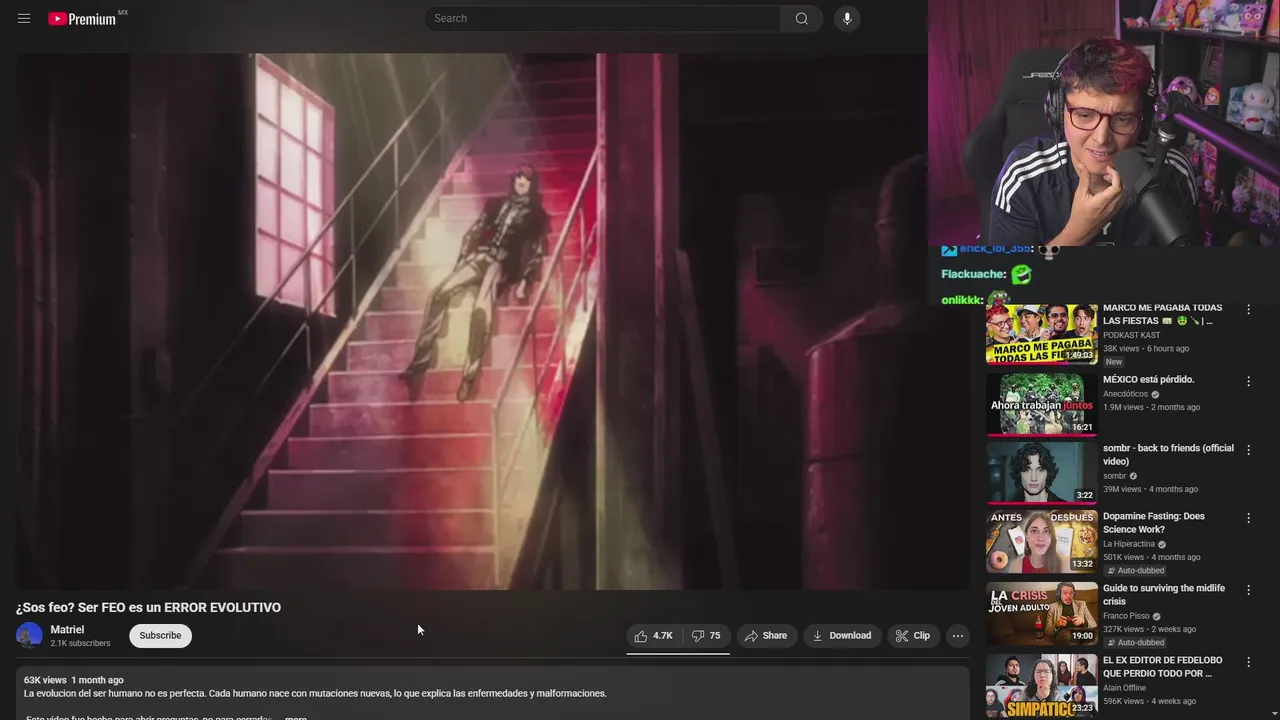Click 'Guide to surviving the midlife crisis' title
This screenshot has width=1280, height=720.
click(x=1164, y=595)
